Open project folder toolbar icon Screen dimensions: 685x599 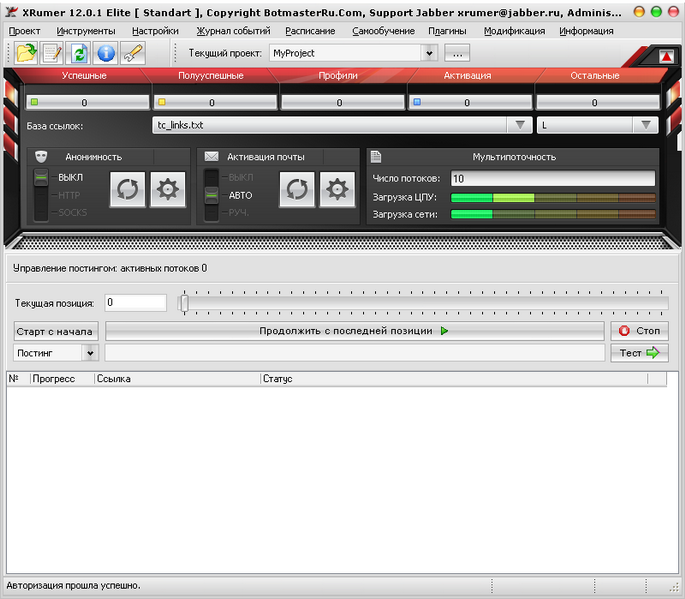tap(26, 53)
